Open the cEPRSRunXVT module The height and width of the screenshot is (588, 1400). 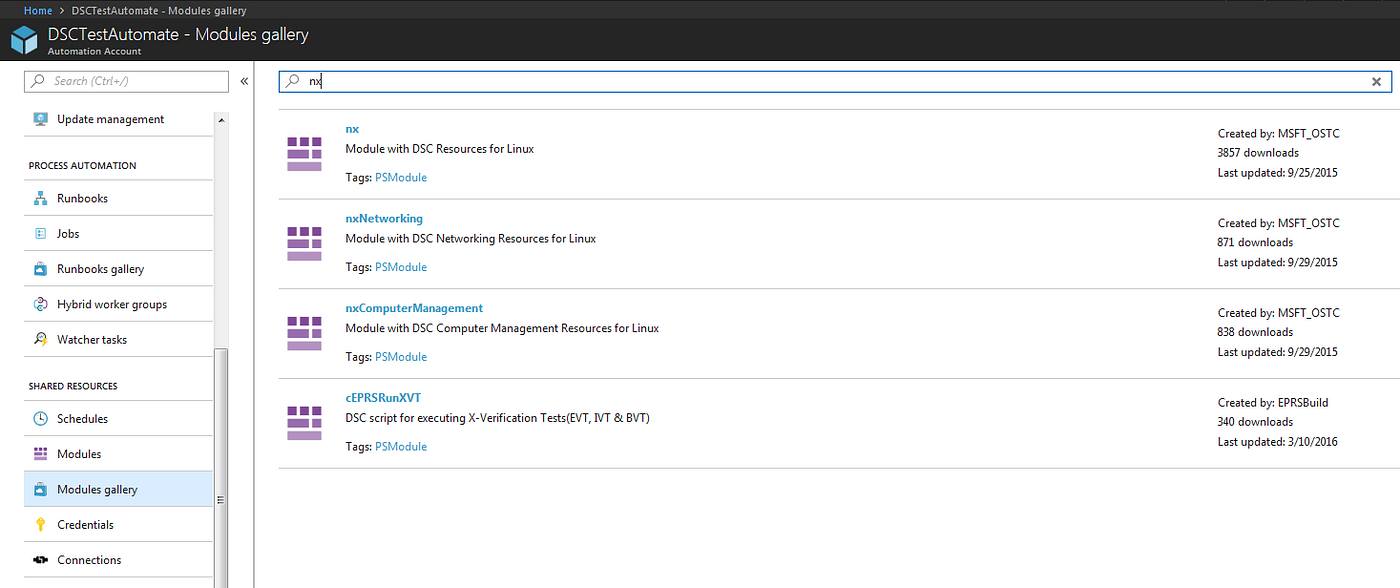[x=383, y=397]
